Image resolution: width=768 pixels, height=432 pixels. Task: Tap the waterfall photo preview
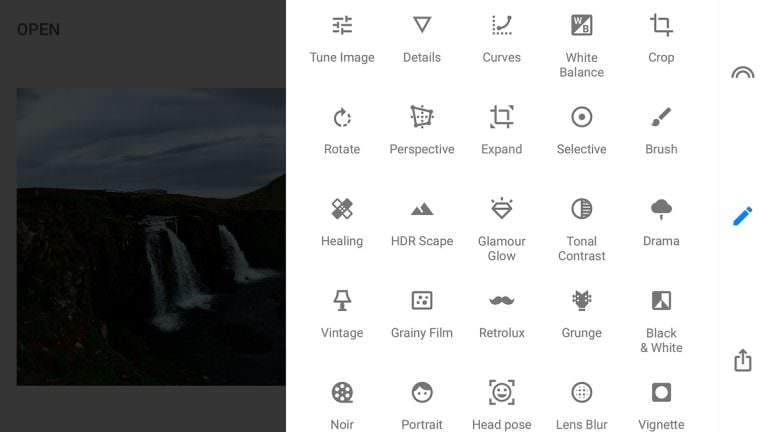[151, 237]
